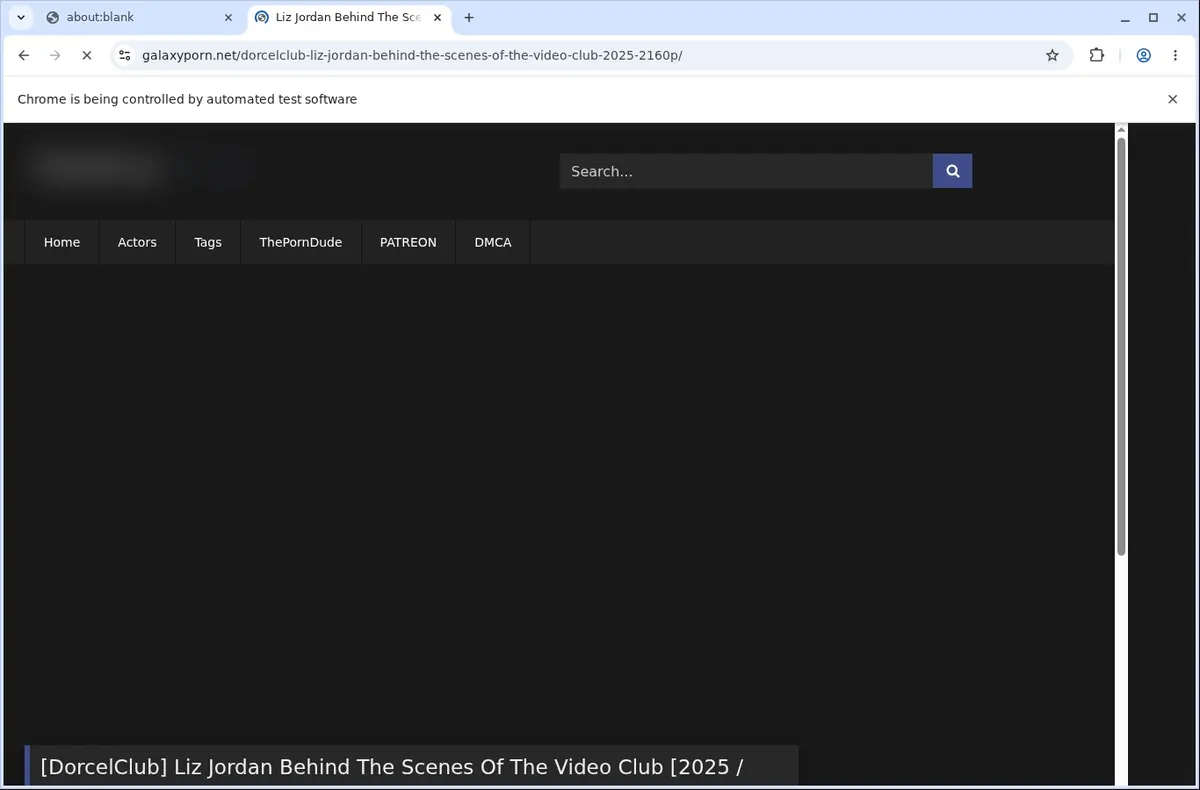
Task: Click the URL address bar
Action: click(590, 56)
